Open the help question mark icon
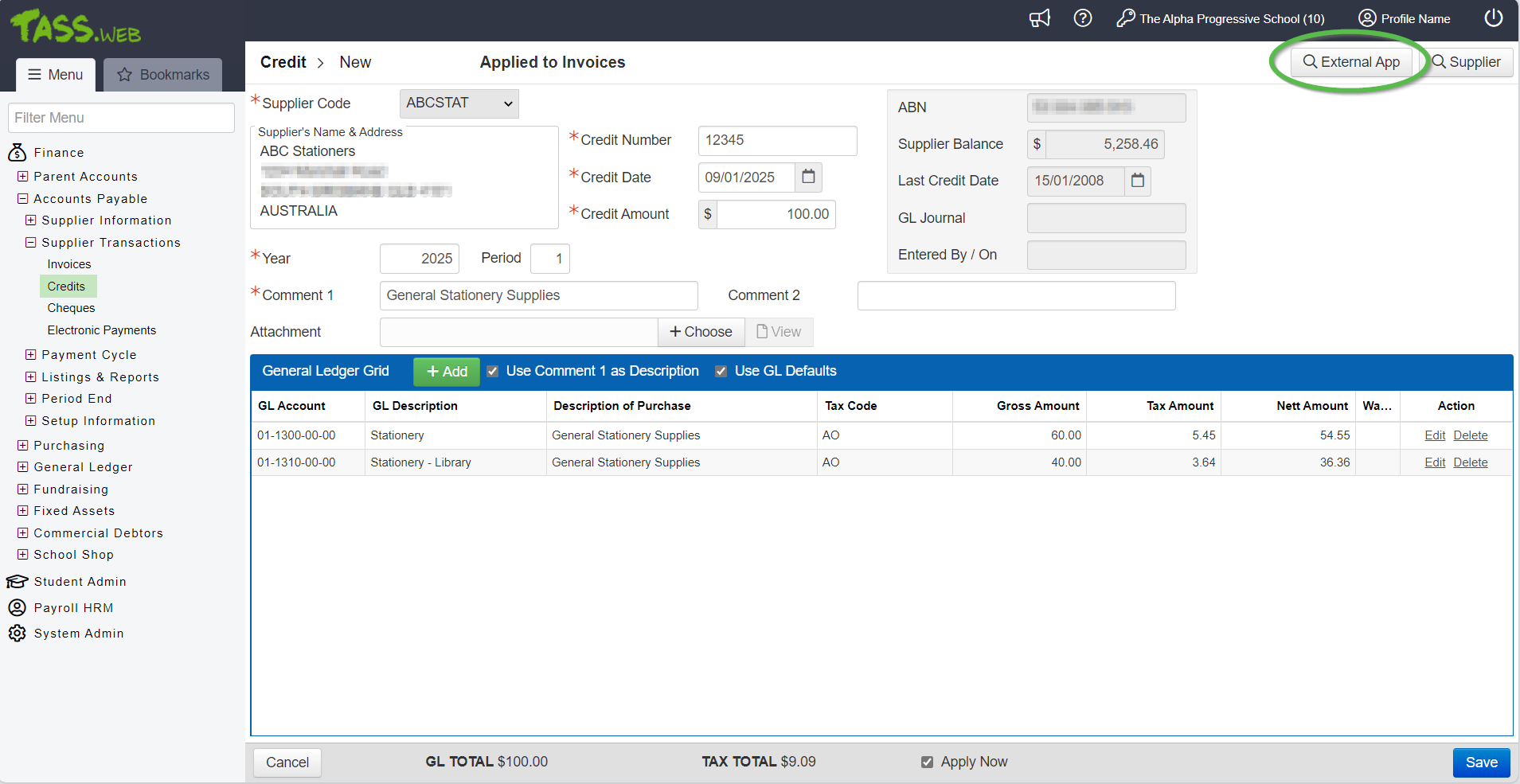The height and width of the screenshot is (784, 1520). pyautogui.click(x=1082, y=18)
